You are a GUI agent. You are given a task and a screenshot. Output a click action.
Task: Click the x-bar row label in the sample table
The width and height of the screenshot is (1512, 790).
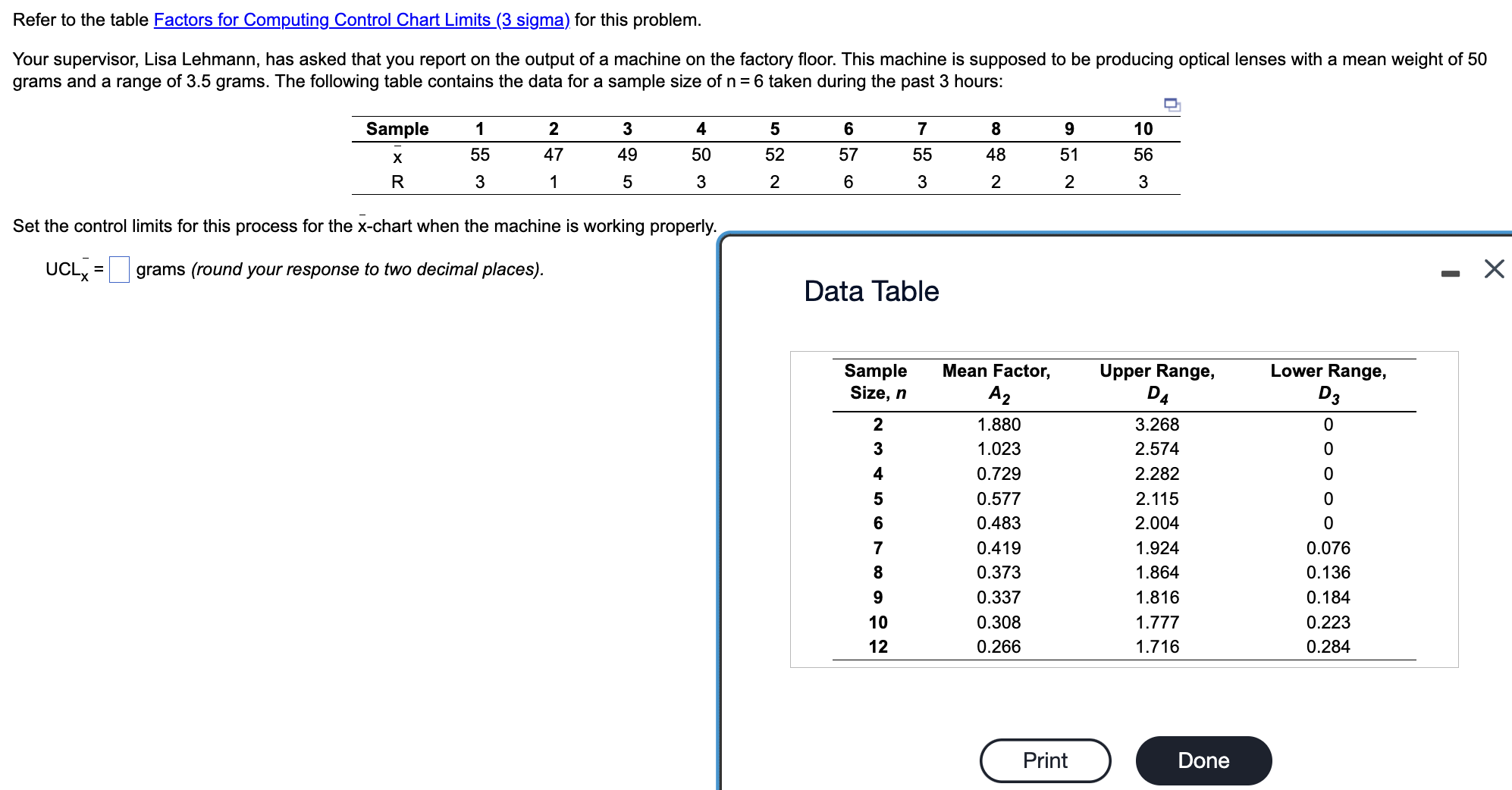tap(397, 155)
